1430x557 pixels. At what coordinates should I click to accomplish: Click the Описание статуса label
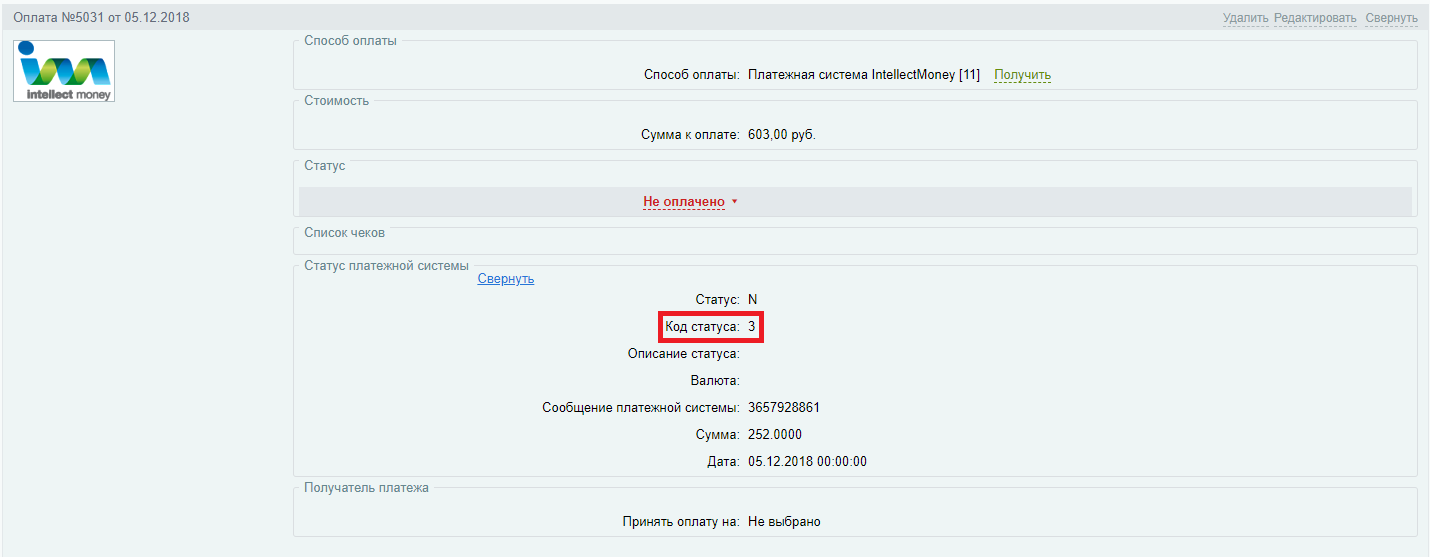pyautogui.click(x=683, y=354)
